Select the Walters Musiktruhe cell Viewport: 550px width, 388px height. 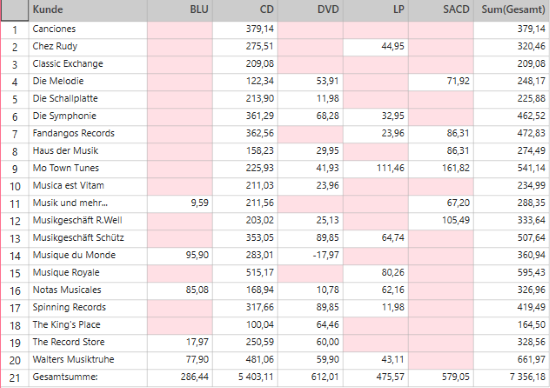tap(88, 360)
